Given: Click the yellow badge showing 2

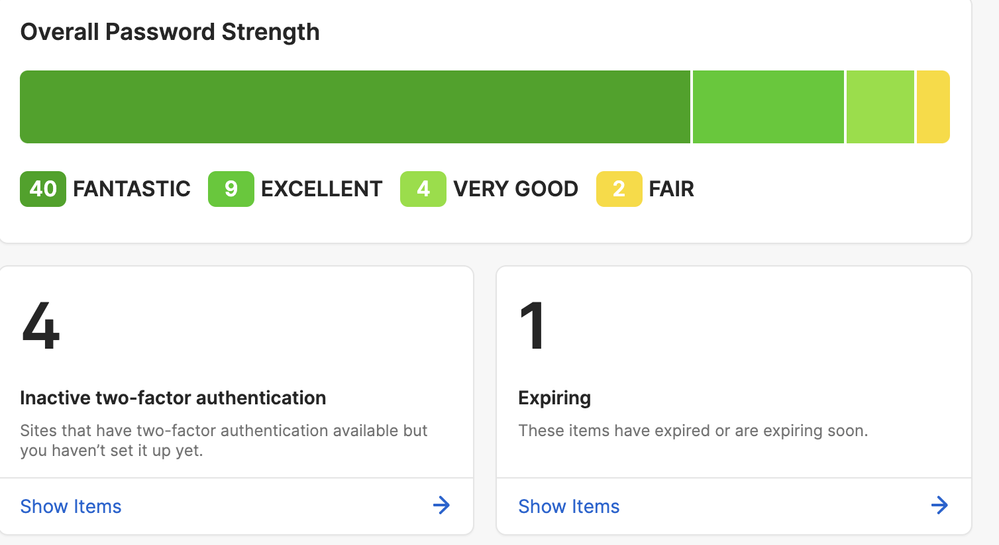Looking at the screenshot, I should tap(619, 189).
